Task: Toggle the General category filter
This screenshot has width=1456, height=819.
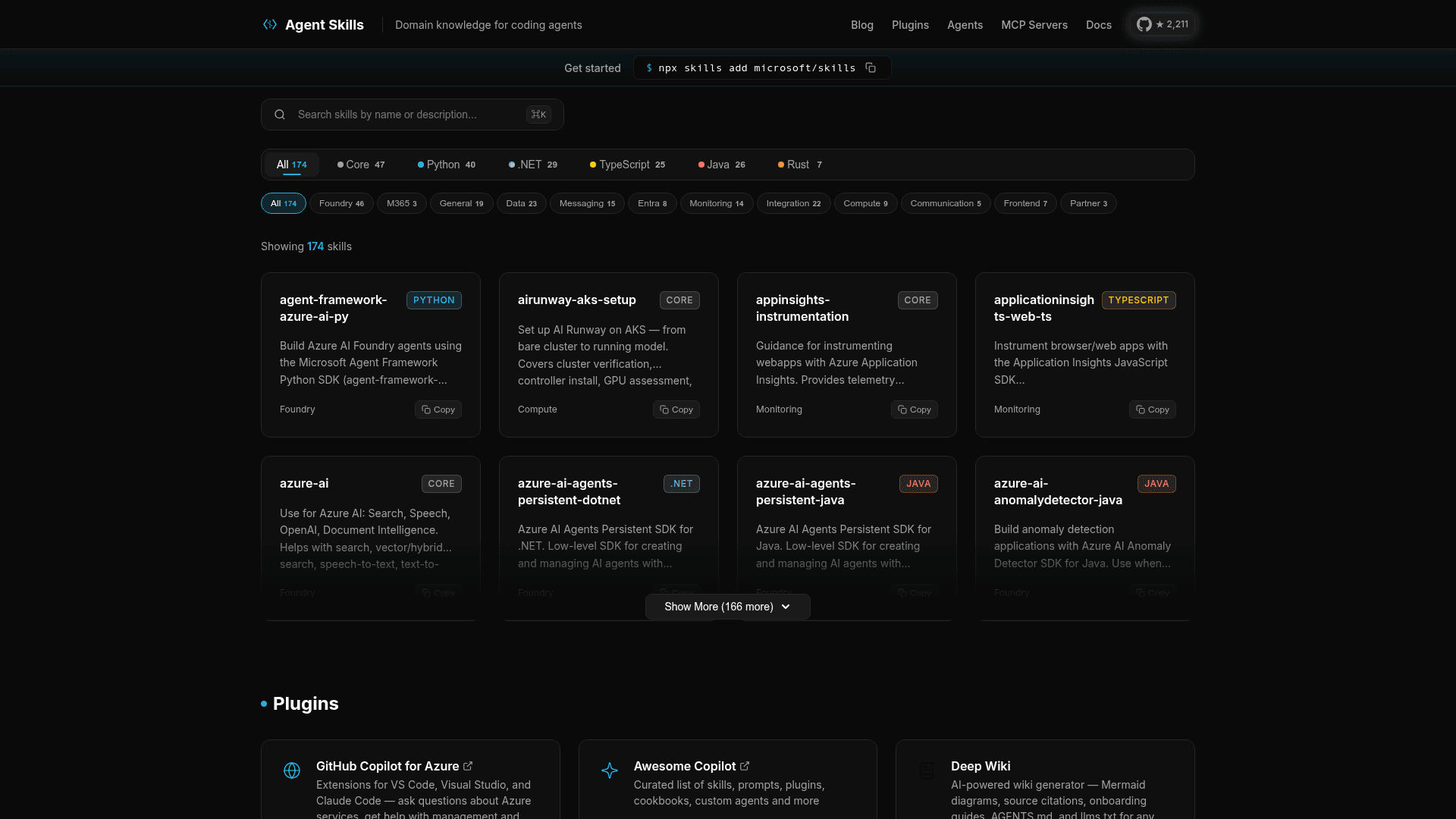Action: point(462,203)
